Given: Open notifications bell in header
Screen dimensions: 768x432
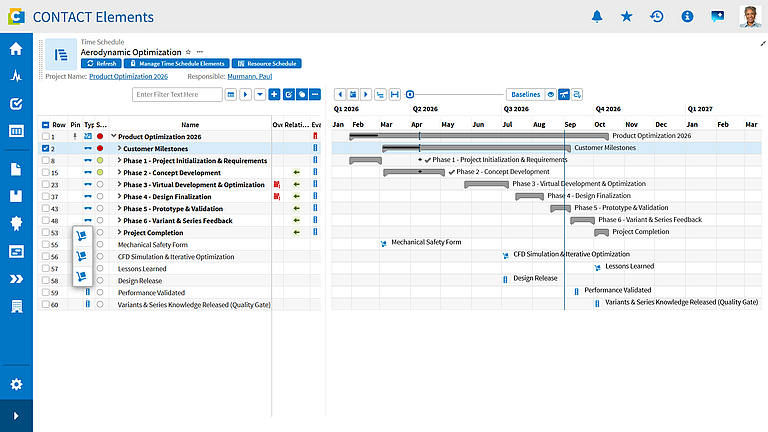Looking at the screenshot, I should (x=597, y=17).
